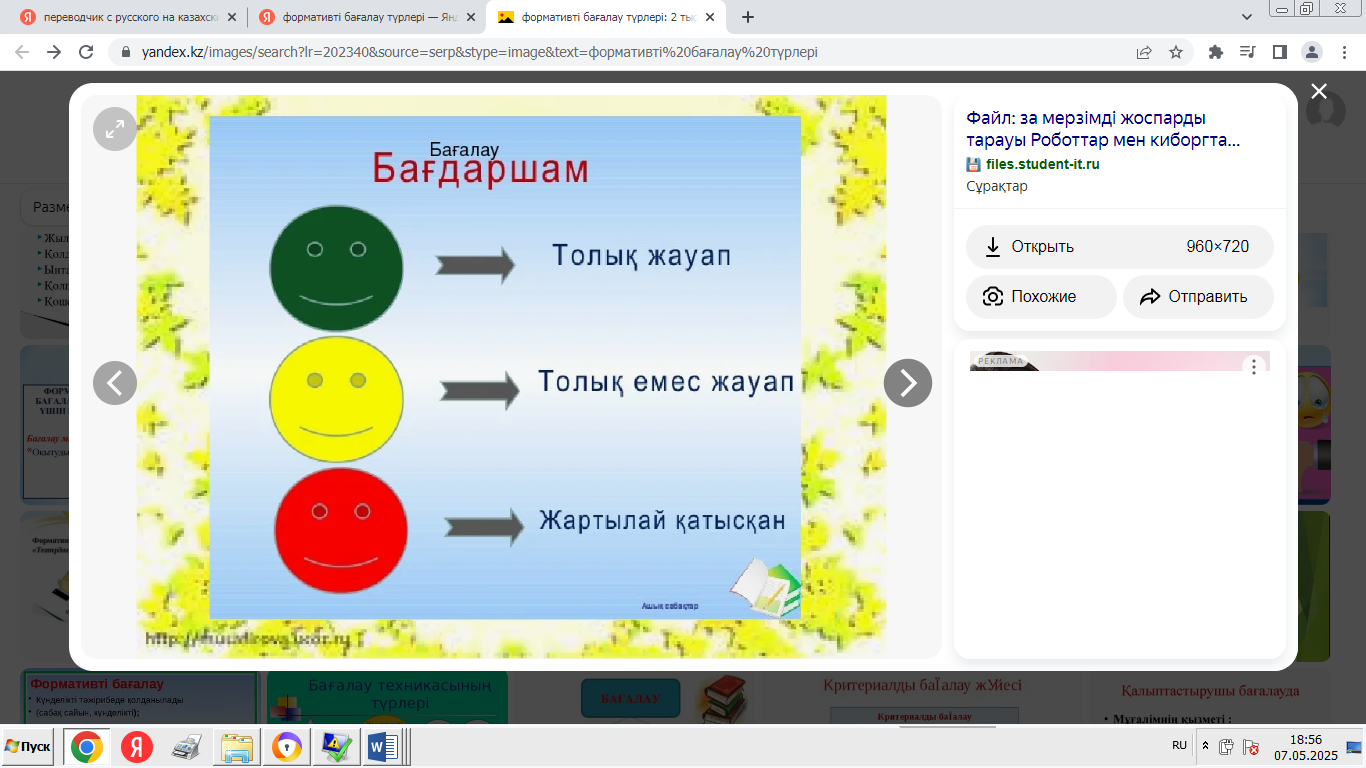Image resolution: width=1366 pixels, height=768 pixels.
Task: Click the 'Отправить' share button
Action: 1198,297
